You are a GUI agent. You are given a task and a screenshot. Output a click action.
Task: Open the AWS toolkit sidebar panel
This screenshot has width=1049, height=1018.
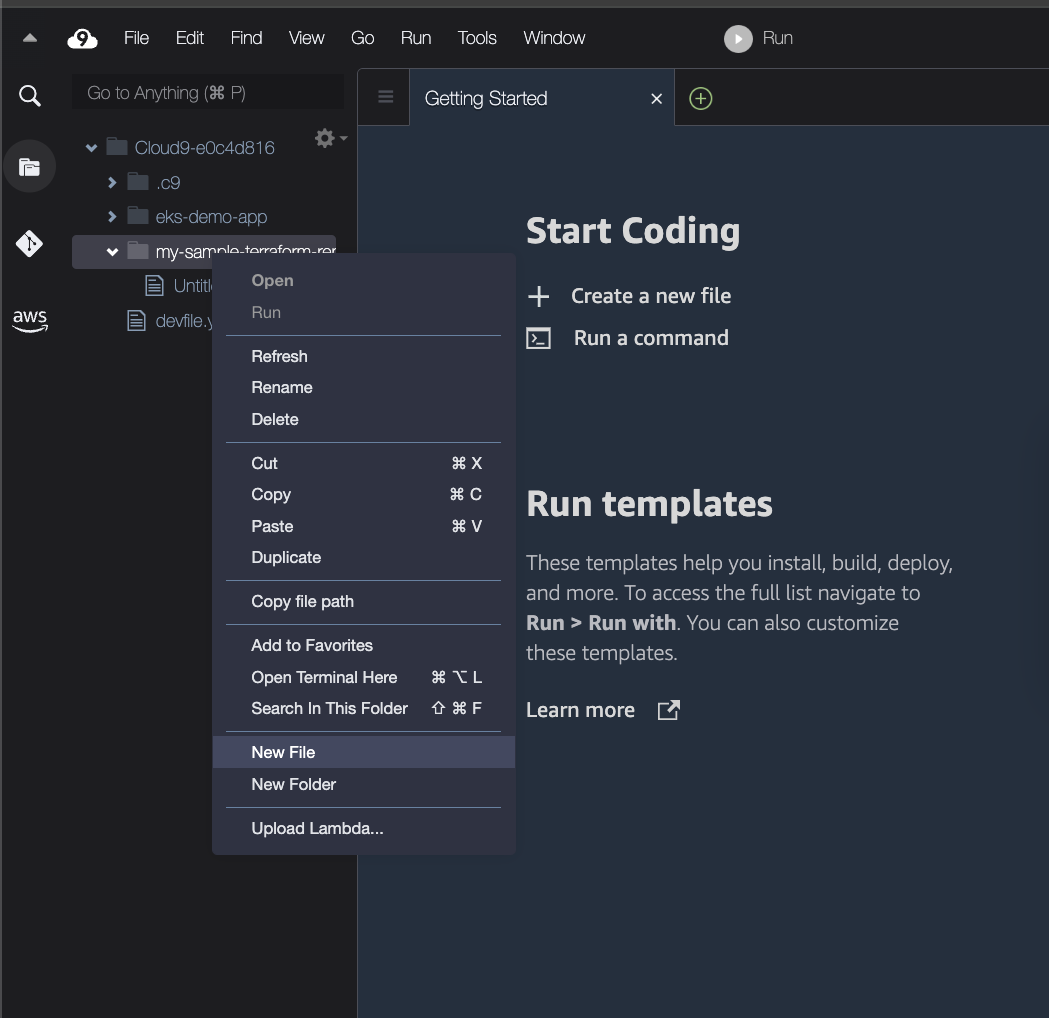(29, 320)
